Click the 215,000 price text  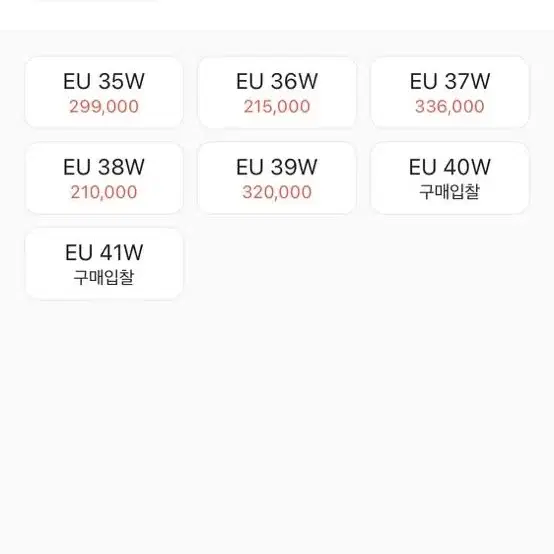click(277, 106)
